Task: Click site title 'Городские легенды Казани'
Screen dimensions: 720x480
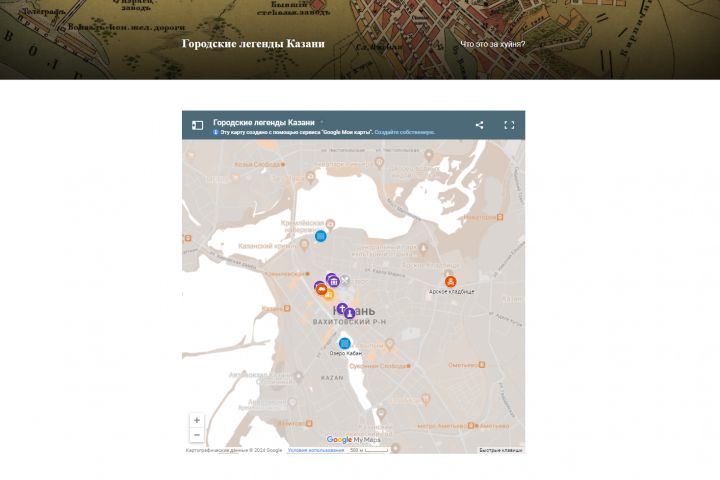Action: pyautogui.click(x=253, y=44)
